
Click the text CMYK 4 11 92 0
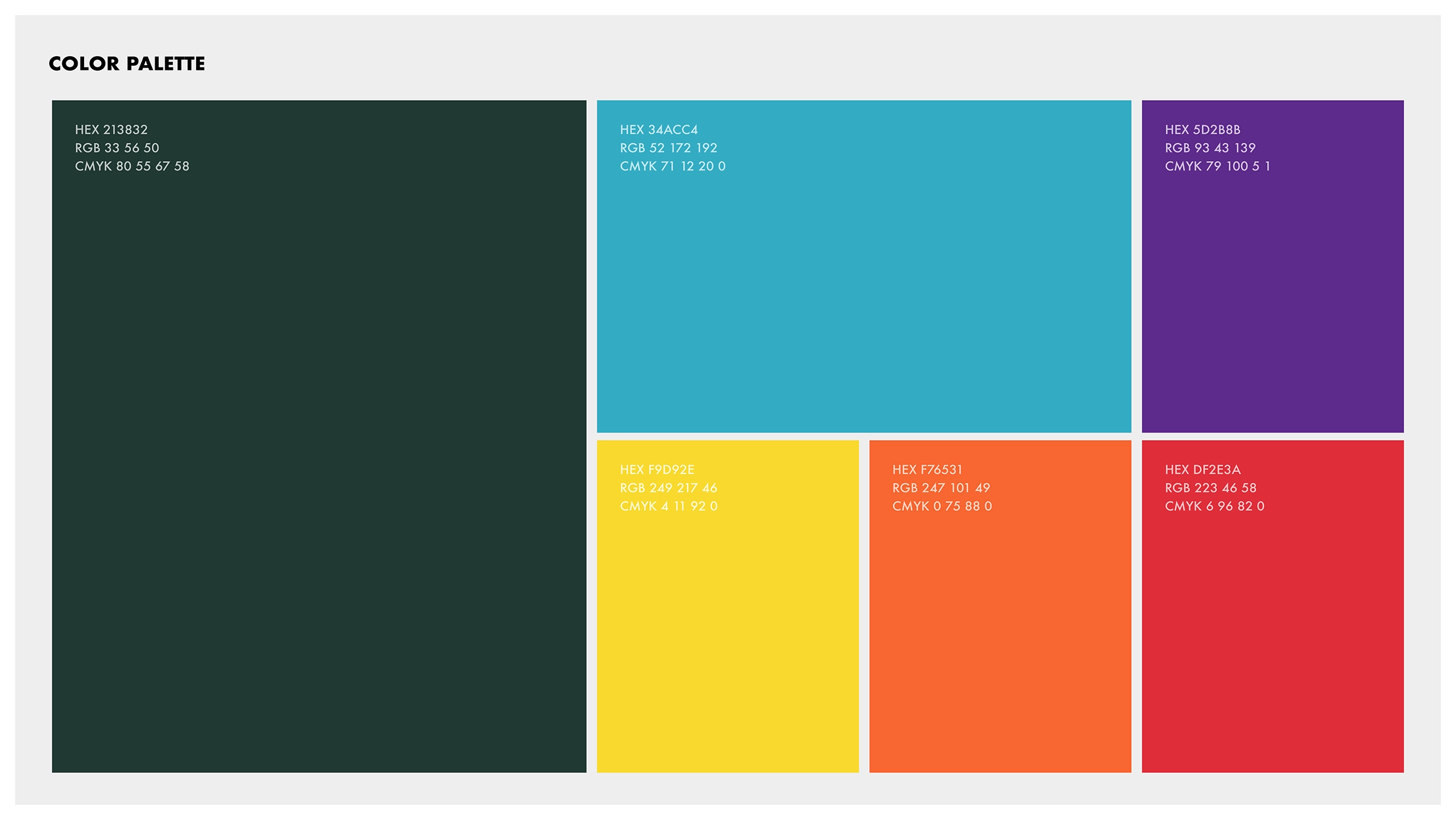pyautogui.click(x=668, y=507)
